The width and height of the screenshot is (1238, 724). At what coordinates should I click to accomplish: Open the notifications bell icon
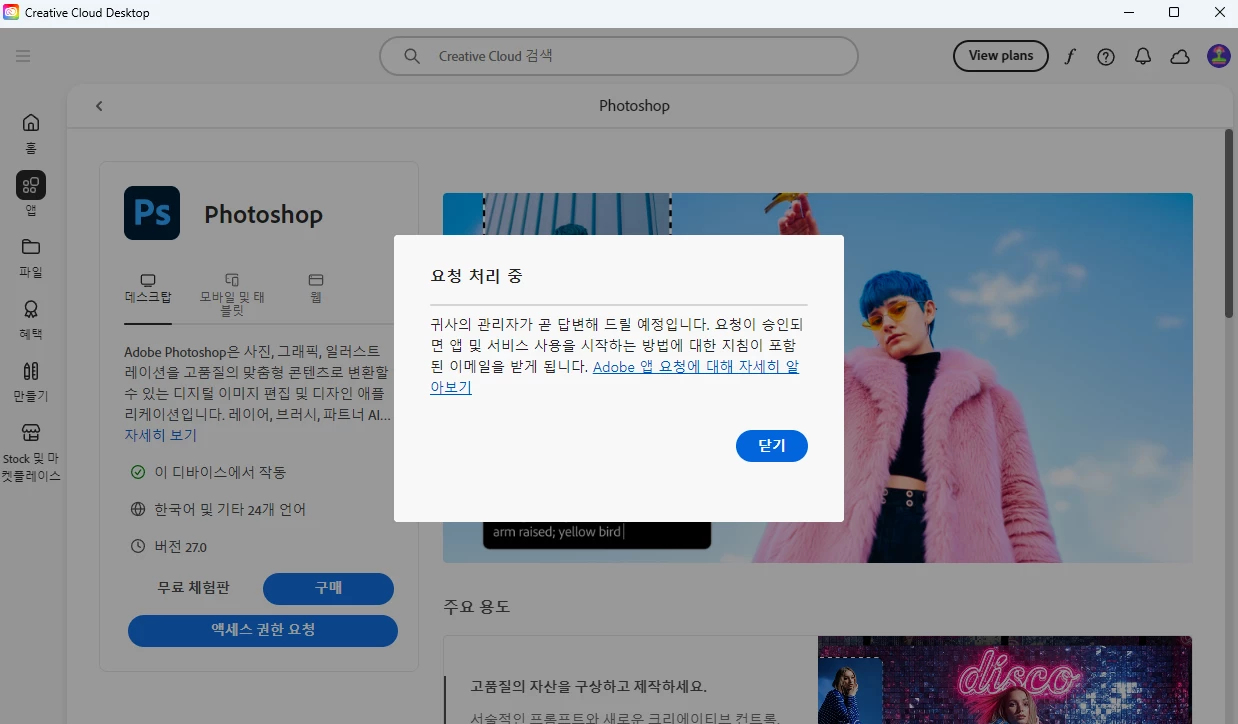(1143, 56)
